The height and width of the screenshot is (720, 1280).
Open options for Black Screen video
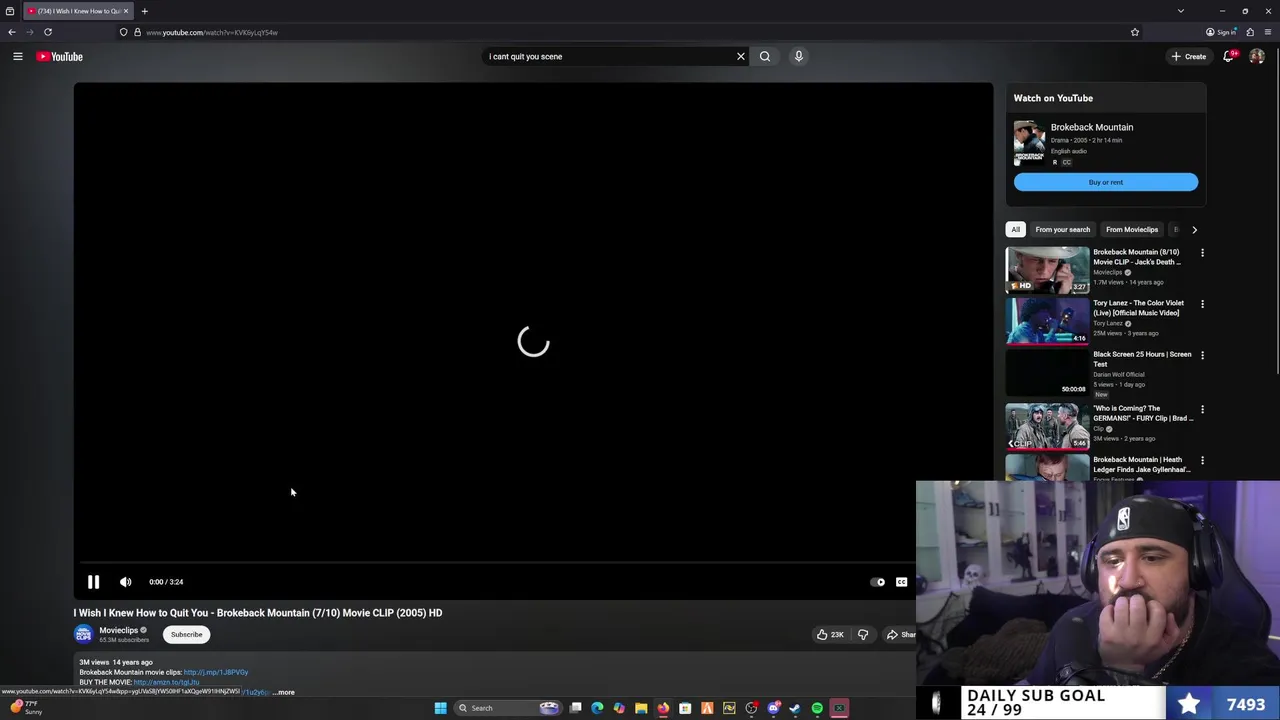[1202, 355]
